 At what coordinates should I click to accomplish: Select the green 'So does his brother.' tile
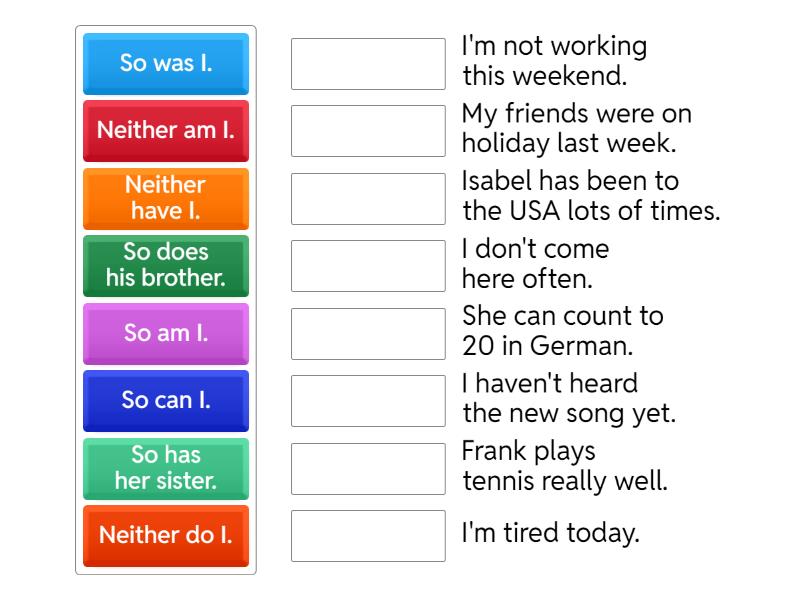click(166, 265)
